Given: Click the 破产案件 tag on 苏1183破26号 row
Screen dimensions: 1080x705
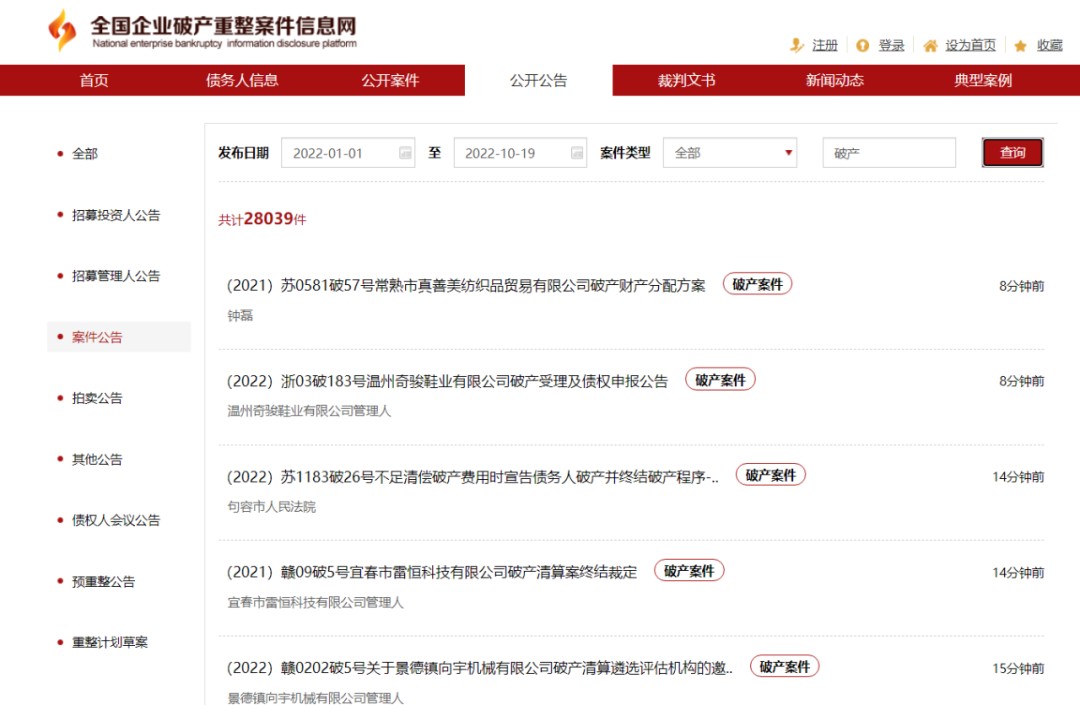Looking at the screenshot, I should (770, 475).
